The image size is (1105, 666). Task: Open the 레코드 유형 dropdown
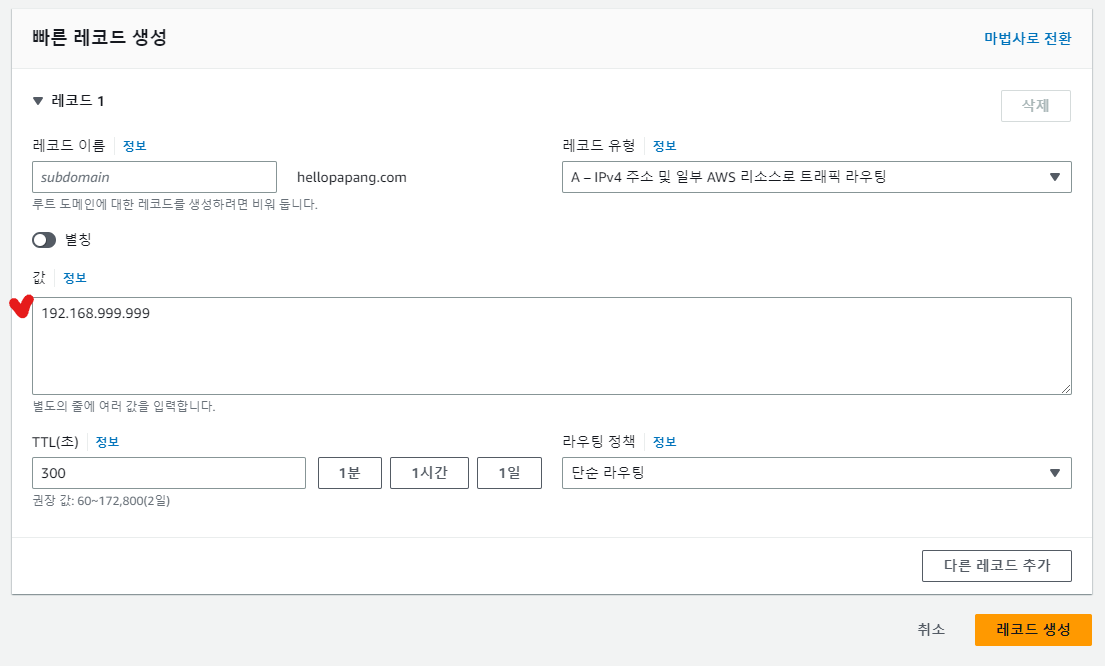[x=816, y=177]
